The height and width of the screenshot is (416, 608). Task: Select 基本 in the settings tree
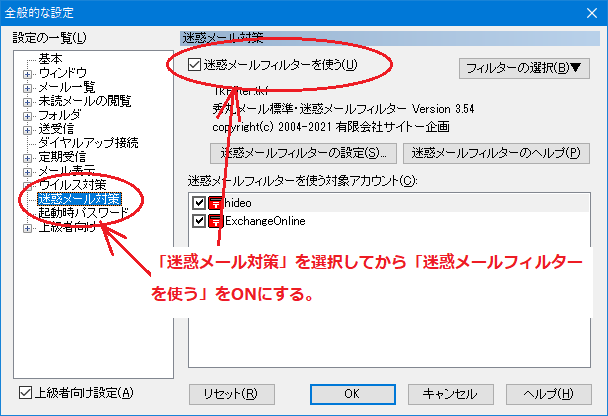50,59
